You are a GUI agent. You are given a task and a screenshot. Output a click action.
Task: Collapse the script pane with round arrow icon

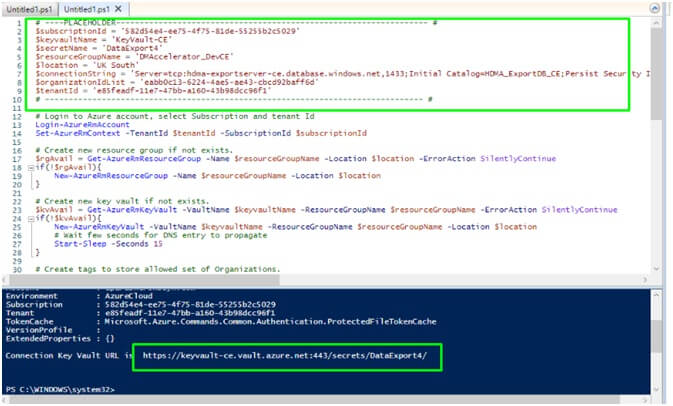654,8
